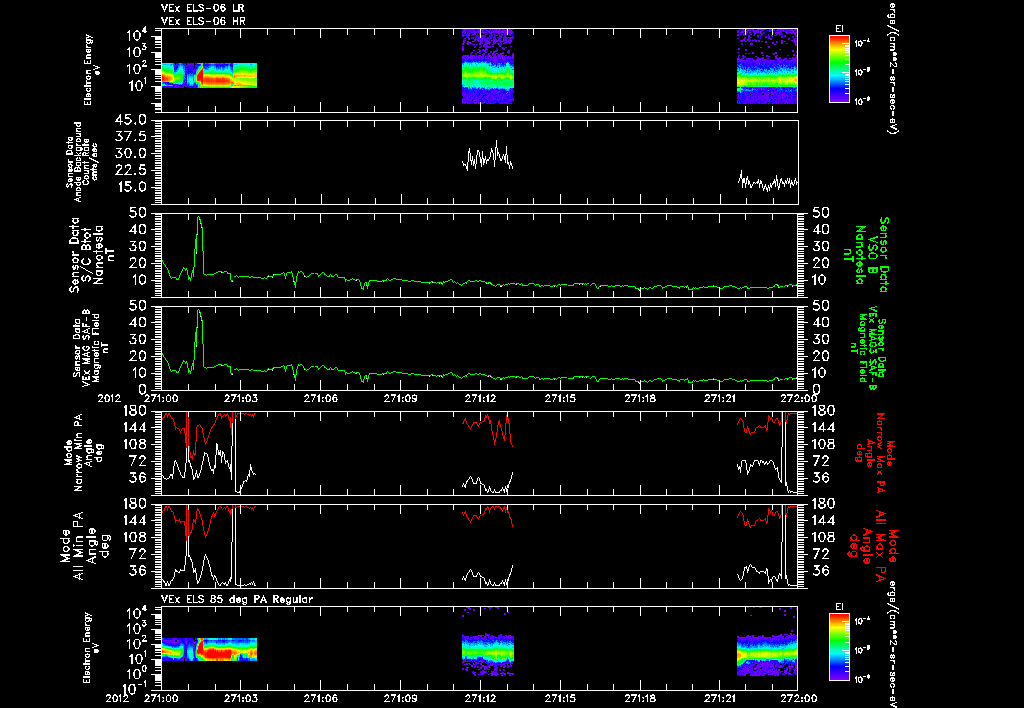Viewport: 1024px width, 708px height.
Task: Click the red Narrow Max PA trace near 271:12
Action: coord(488,430)
